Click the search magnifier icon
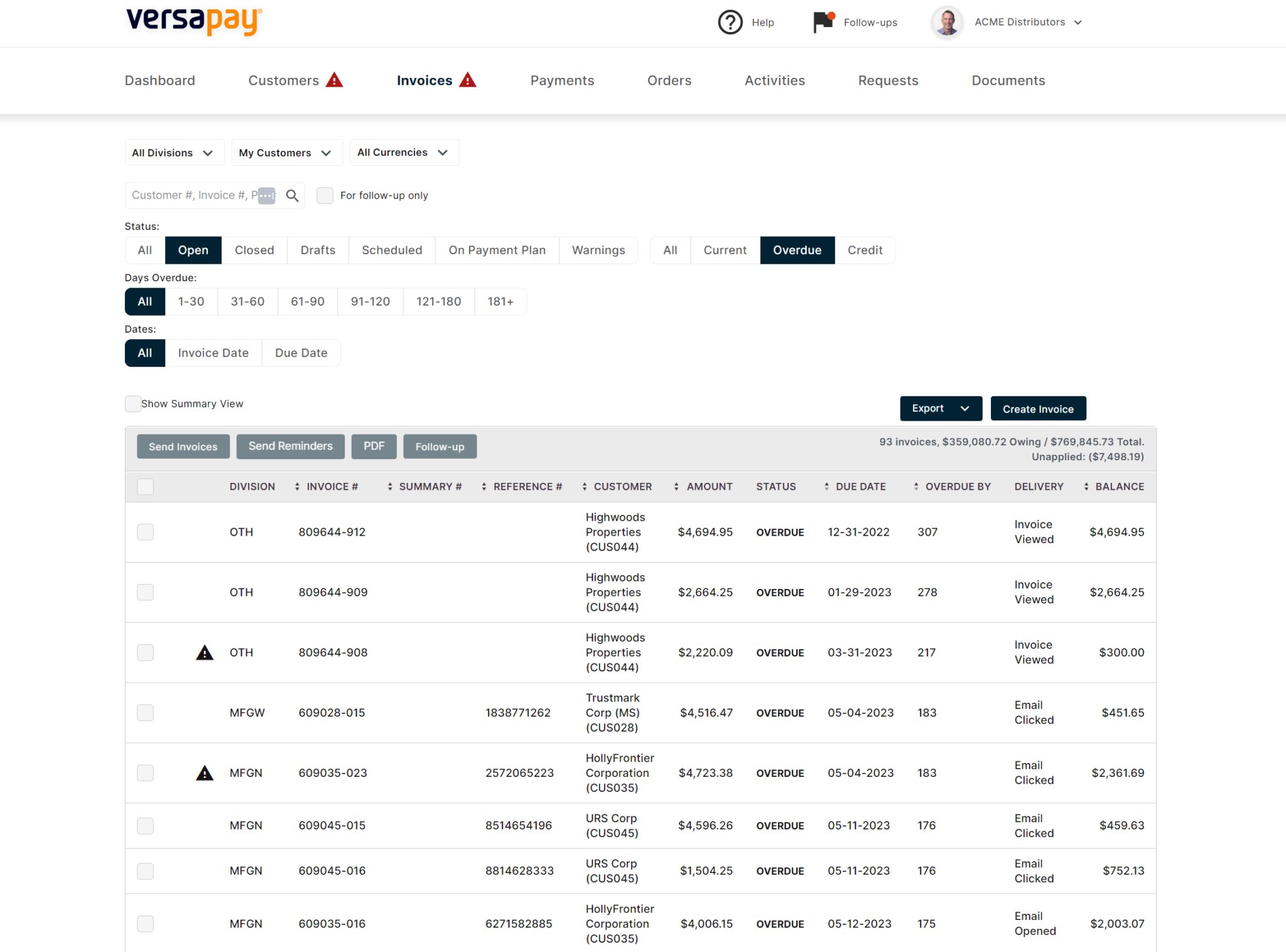 tap(291, 195)
